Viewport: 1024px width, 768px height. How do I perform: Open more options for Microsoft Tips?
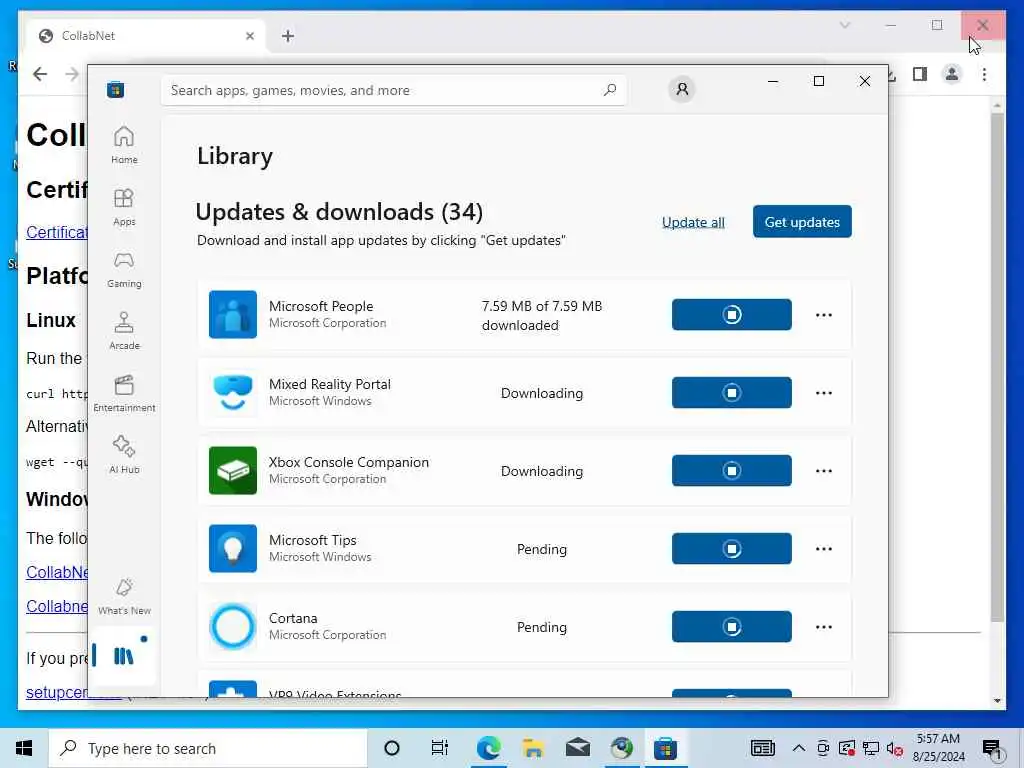tap(824, 549)
